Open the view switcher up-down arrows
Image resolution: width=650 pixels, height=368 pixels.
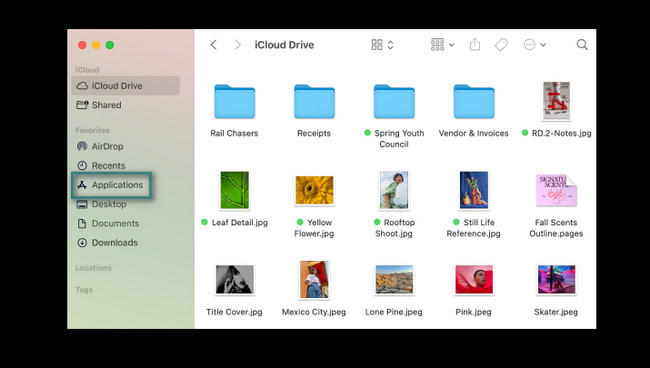point(390,45)
